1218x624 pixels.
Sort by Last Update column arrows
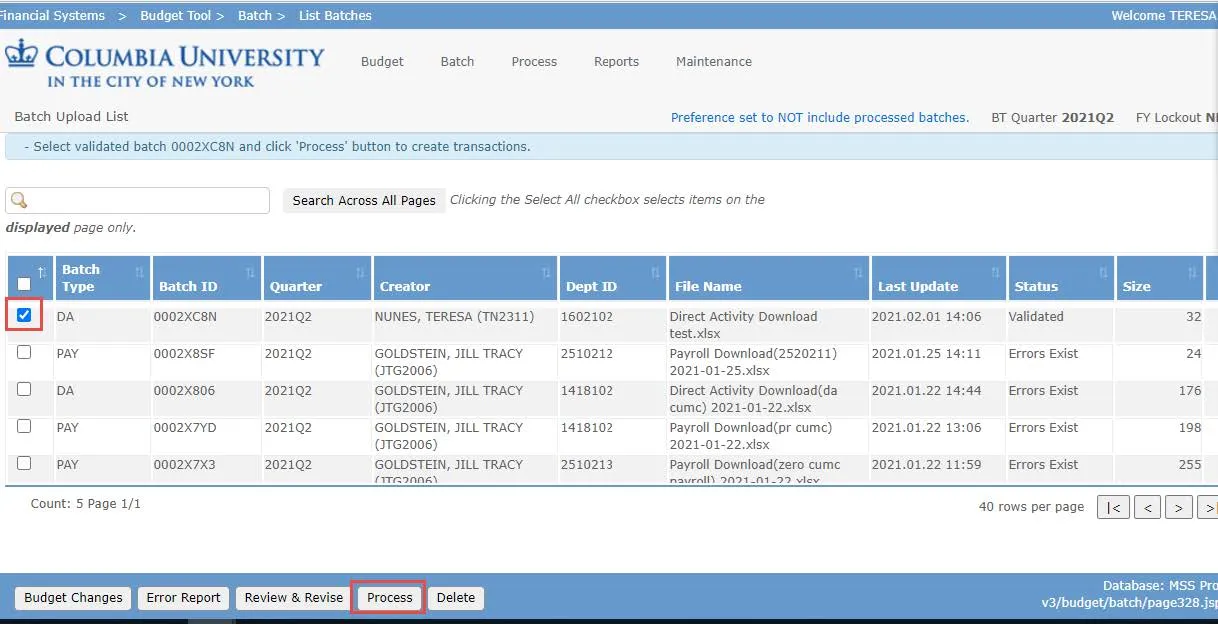tap(995, 272)
